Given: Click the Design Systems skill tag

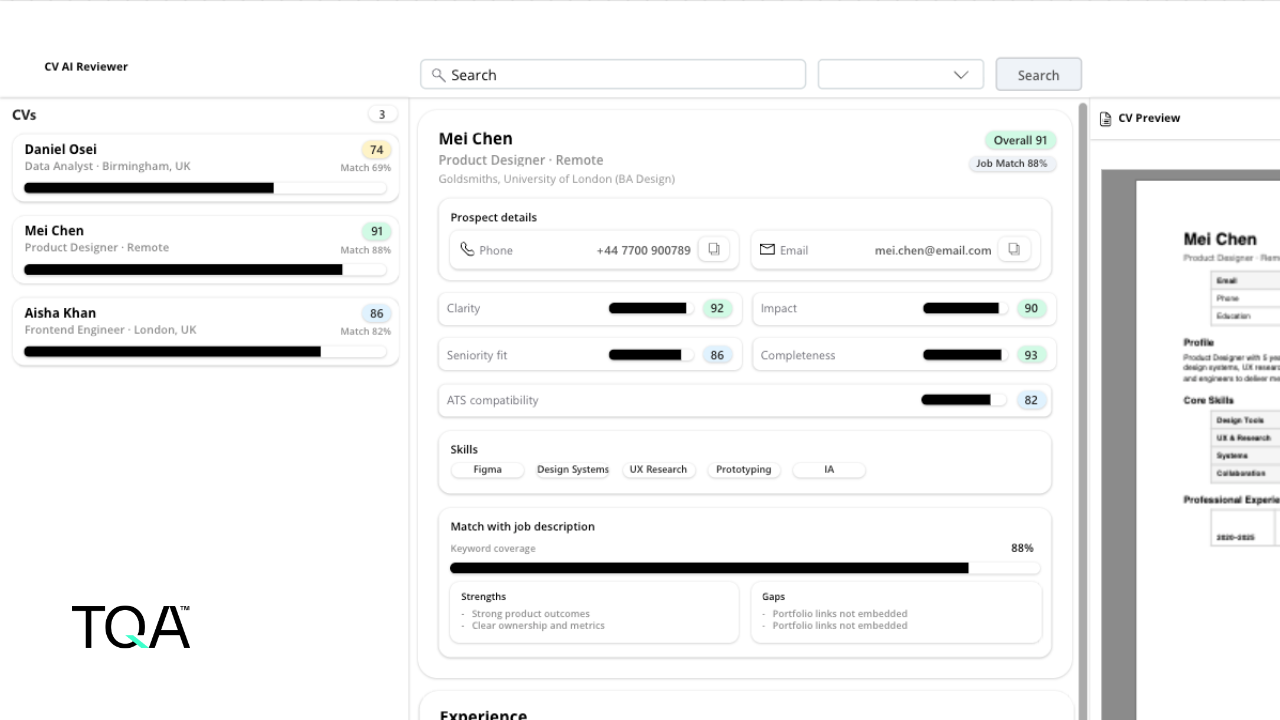Looking at the screenshot, I should pyautogui.click(x=573, y=470).
